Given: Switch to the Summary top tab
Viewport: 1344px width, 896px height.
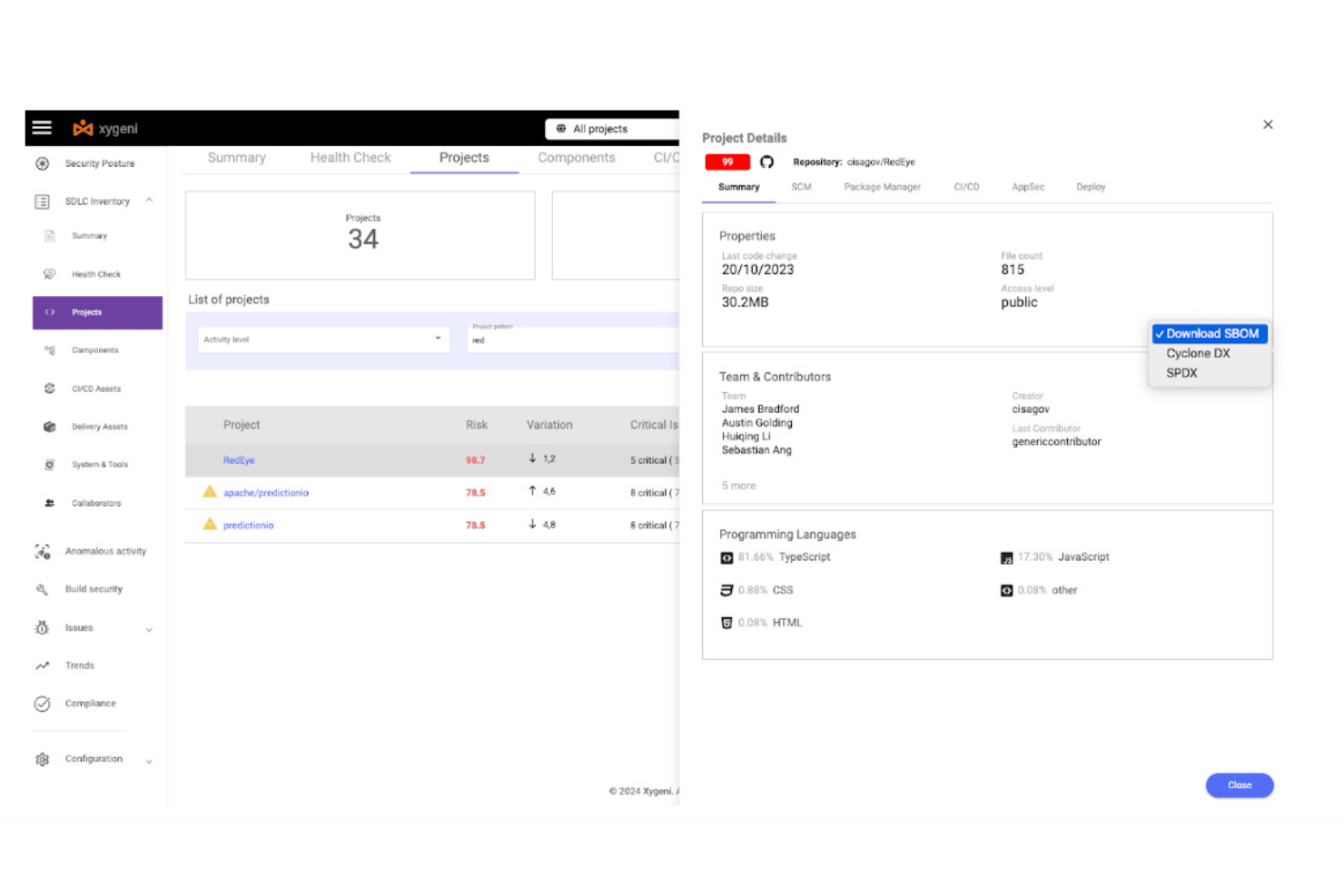Looking at the screenshot, I should pyautogui.click(x=237, y=158).
